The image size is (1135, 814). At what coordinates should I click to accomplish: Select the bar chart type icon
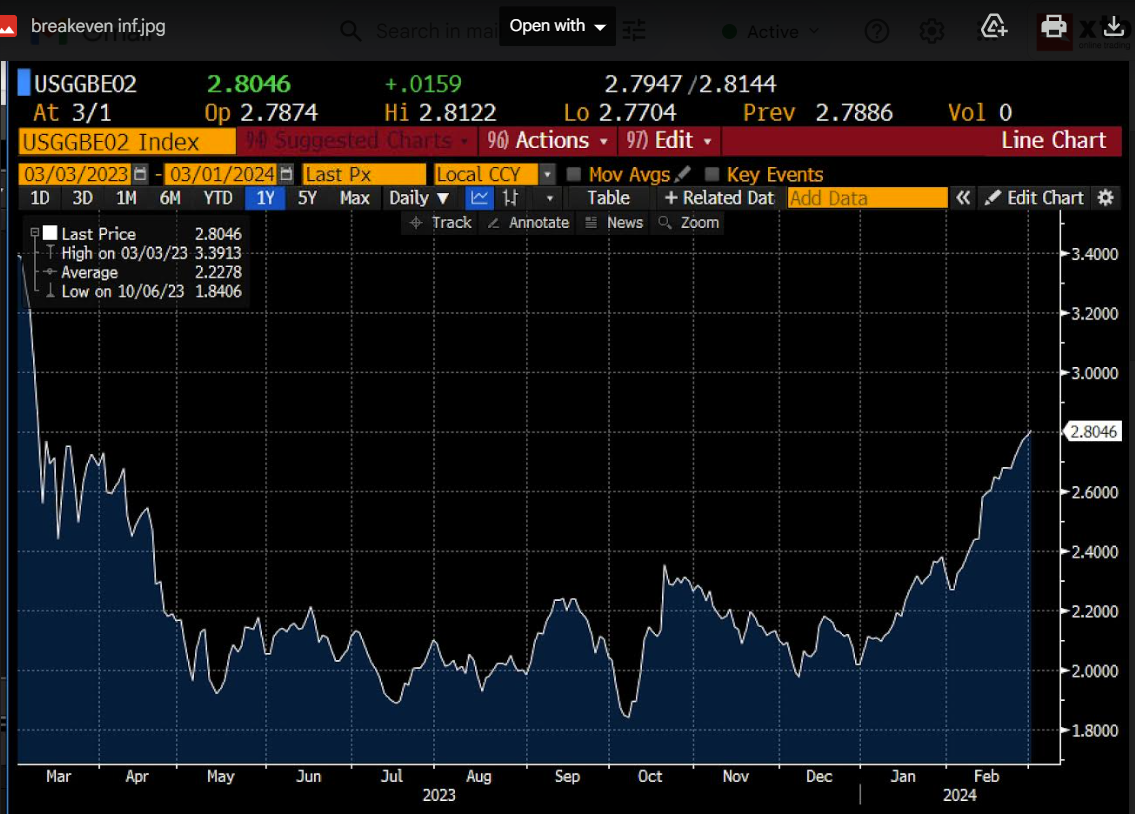pos(511,198)
